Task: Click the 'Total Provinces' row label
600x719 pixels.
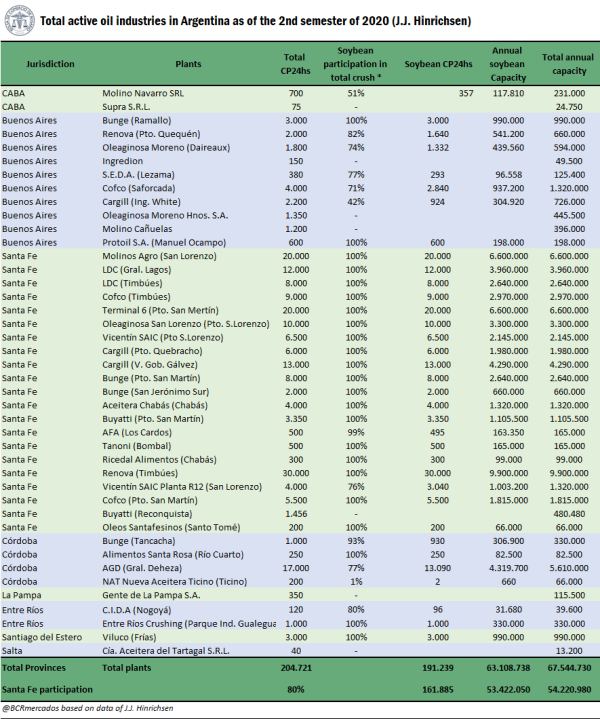Action: (x=33, y=668)
